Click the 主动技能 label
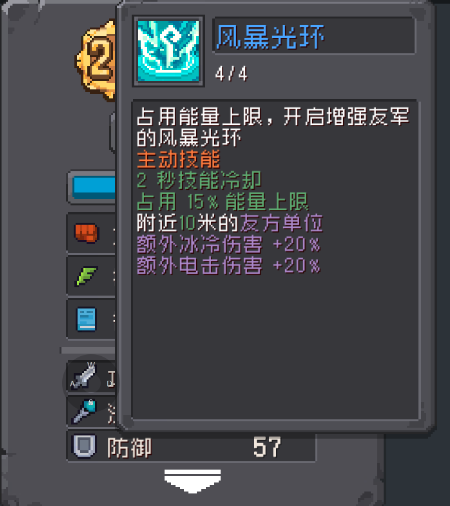The width and height of the screenshot is (450, 506). click(179, 159)
